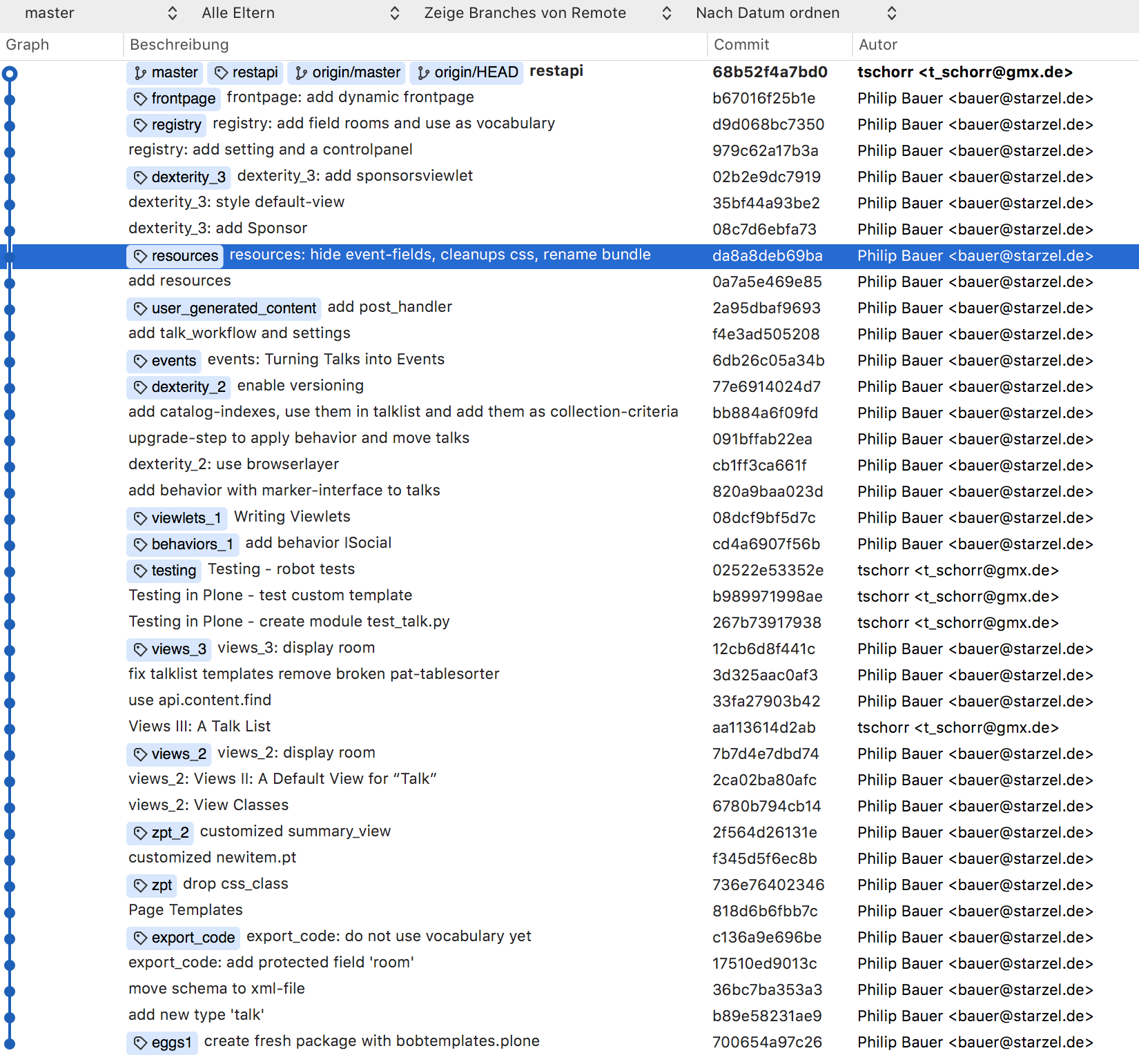Click commit hash 68b52f4a7bd0
Viewport: 1139px width, 1064px height.
pyautogui.click(x=770, y=72)
